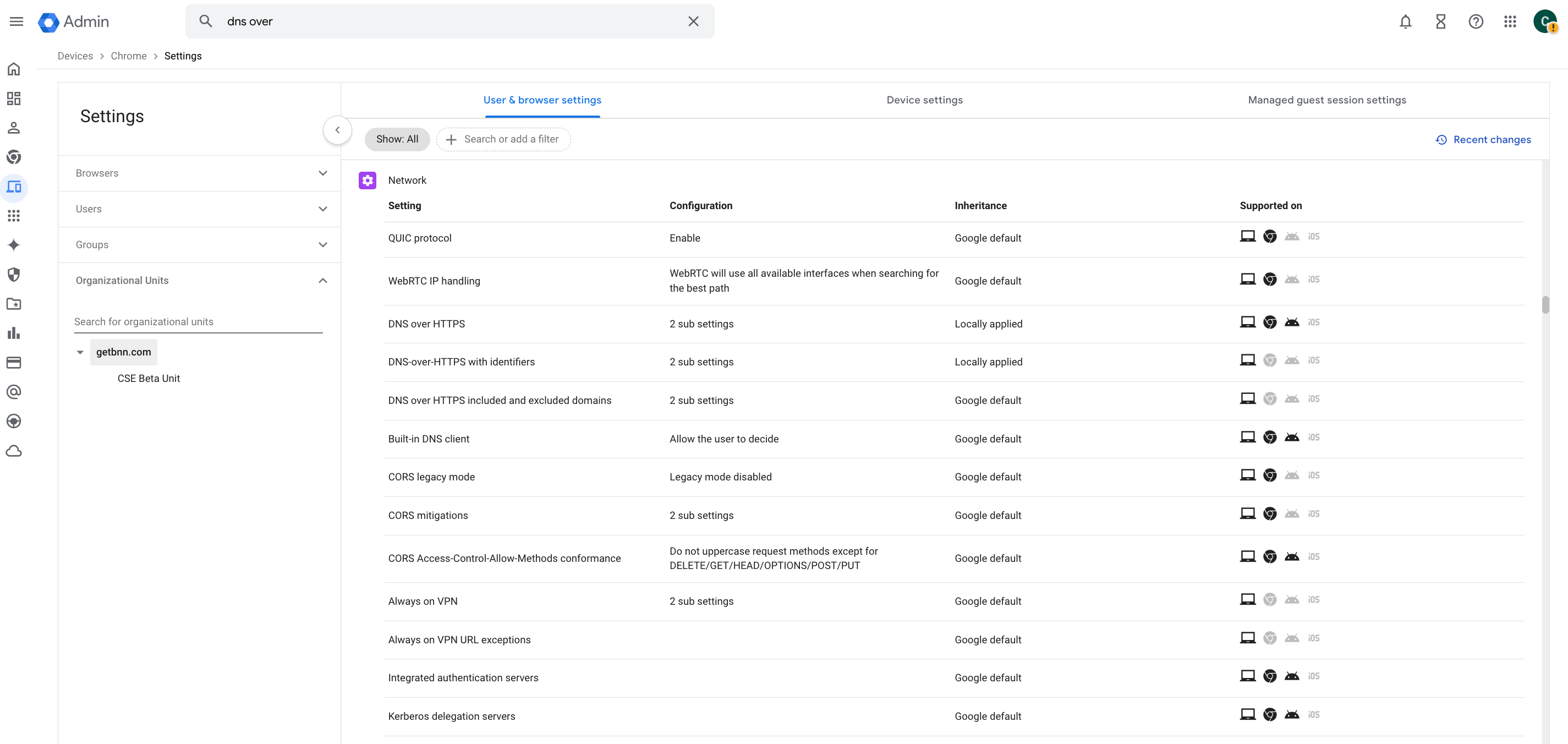Switch to Device settings tab
The width and height of the screenshot is (1568, 744).
point(924,100)
